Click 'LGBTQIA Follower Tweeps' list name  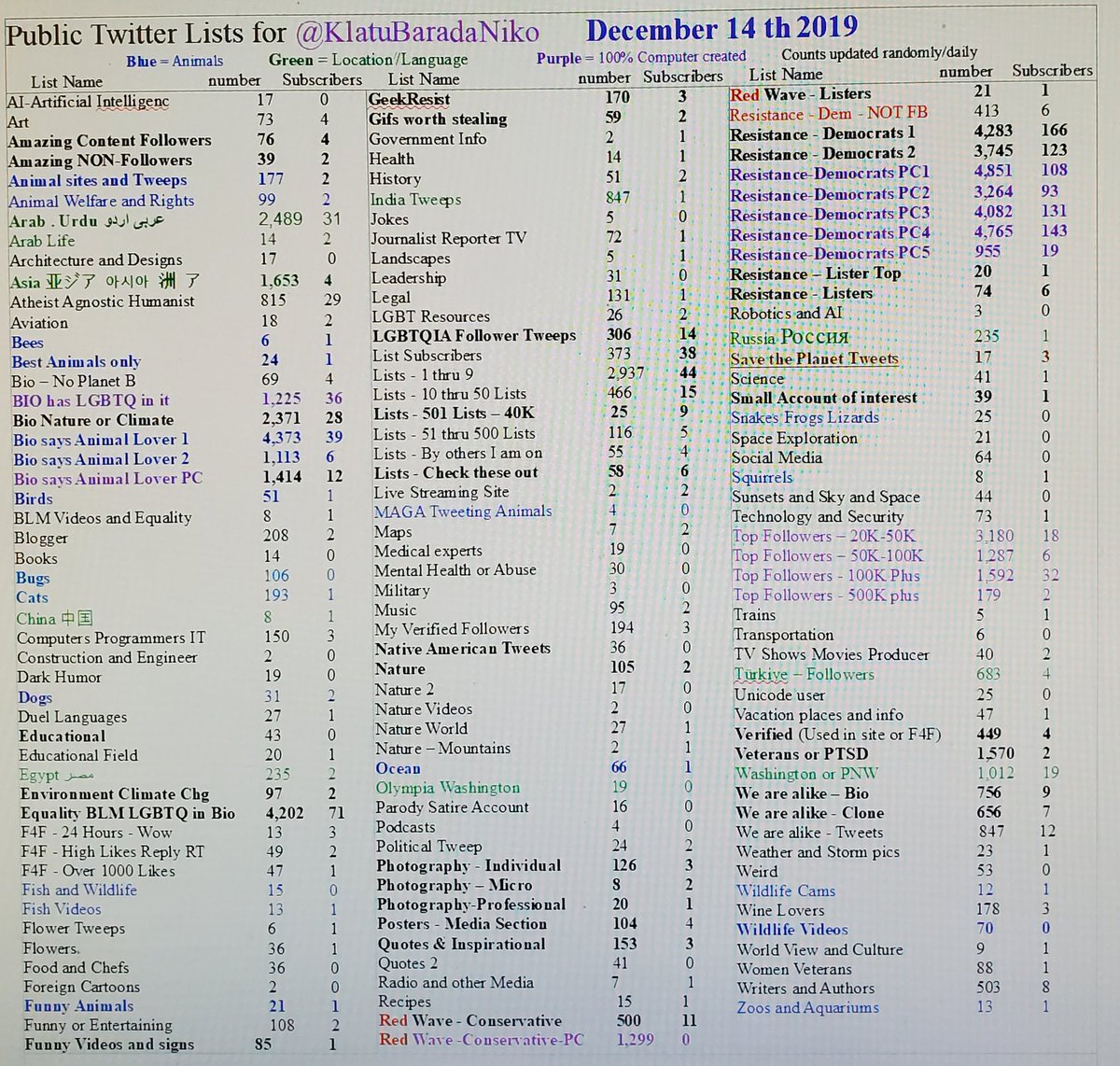474,336
